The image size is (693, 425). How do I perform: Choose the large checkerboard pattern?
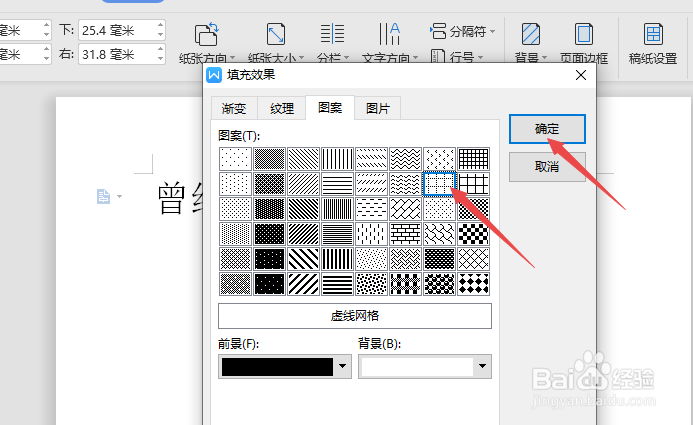click(x=473, y=234)
